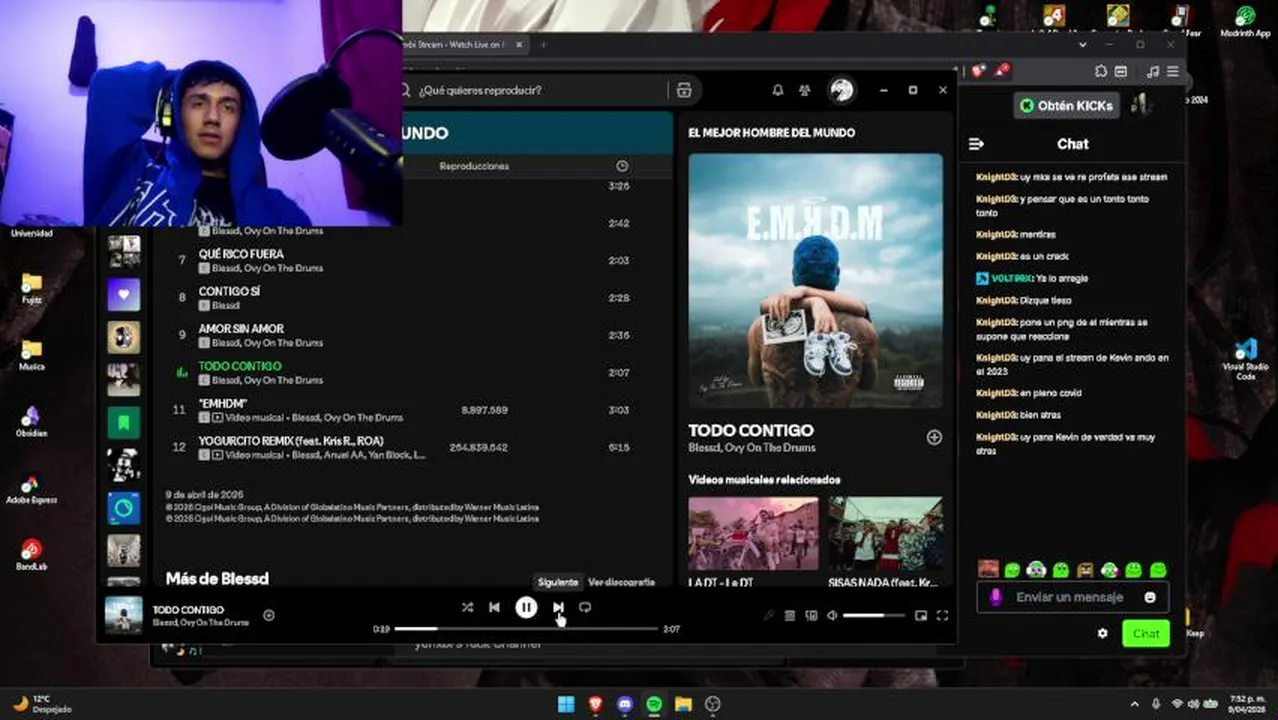Click the KnightD3 username in first chat message
1278x720 pixels.
coord(996,177)
